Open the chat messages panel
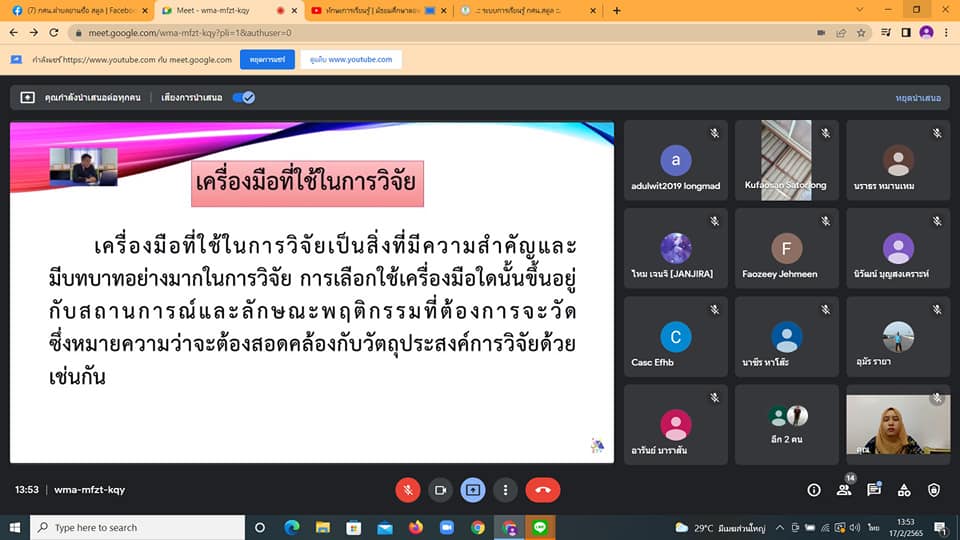This screenshot has width=960, height=540. [x=874, y=490]
